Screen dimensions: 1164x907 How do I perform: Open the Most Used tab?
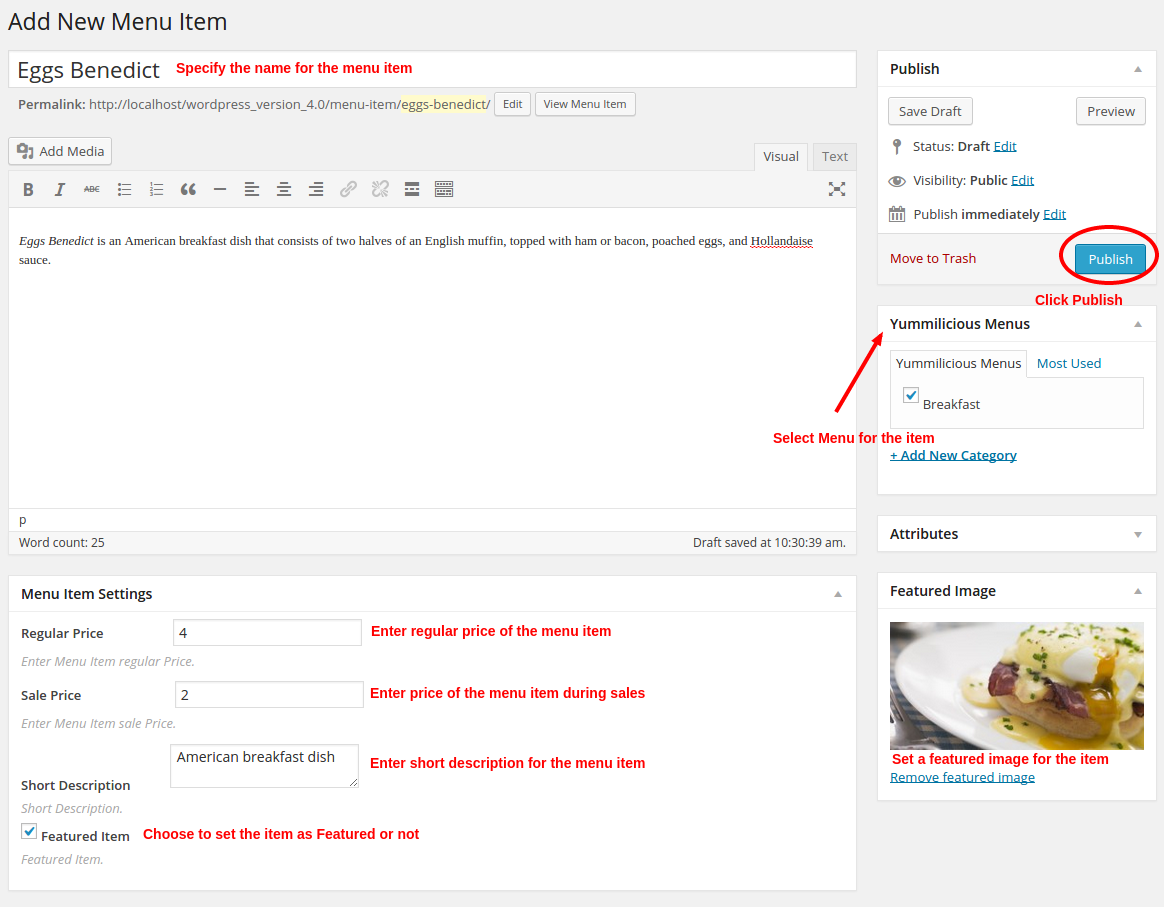coord(1068,363)
